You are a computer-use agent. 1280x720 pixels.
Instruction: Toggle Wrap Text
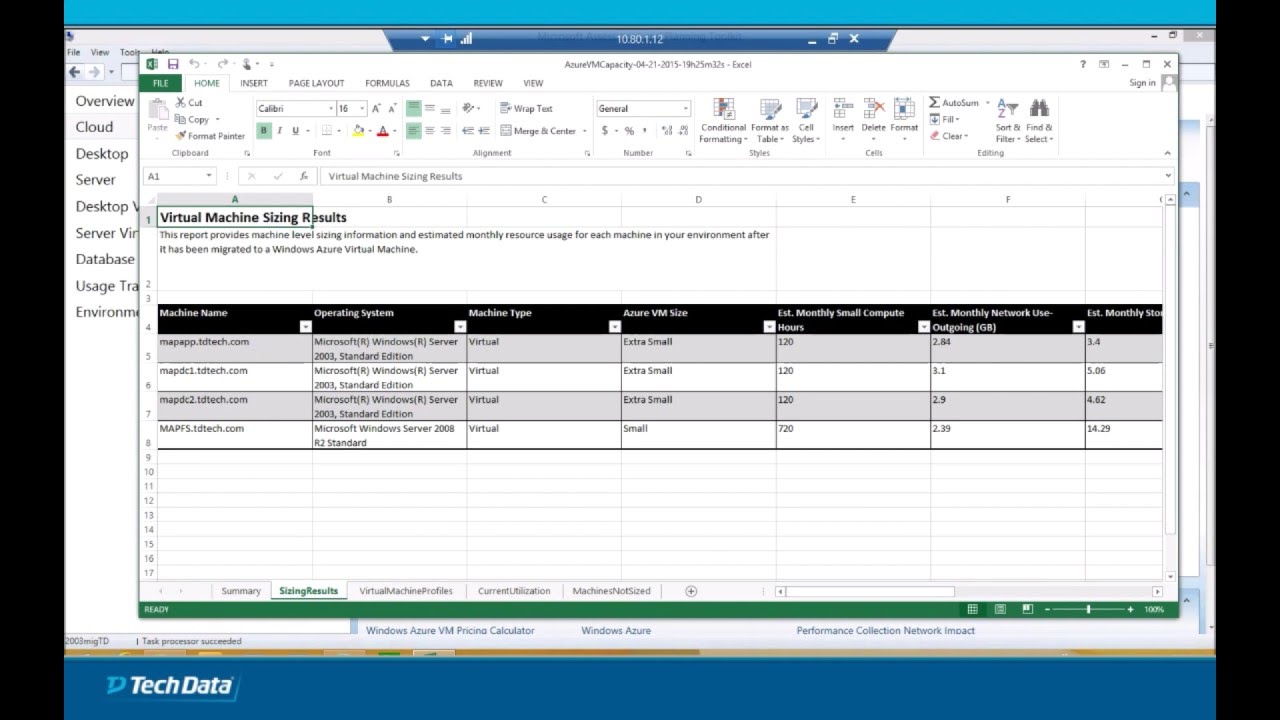(x=526, y=108)
